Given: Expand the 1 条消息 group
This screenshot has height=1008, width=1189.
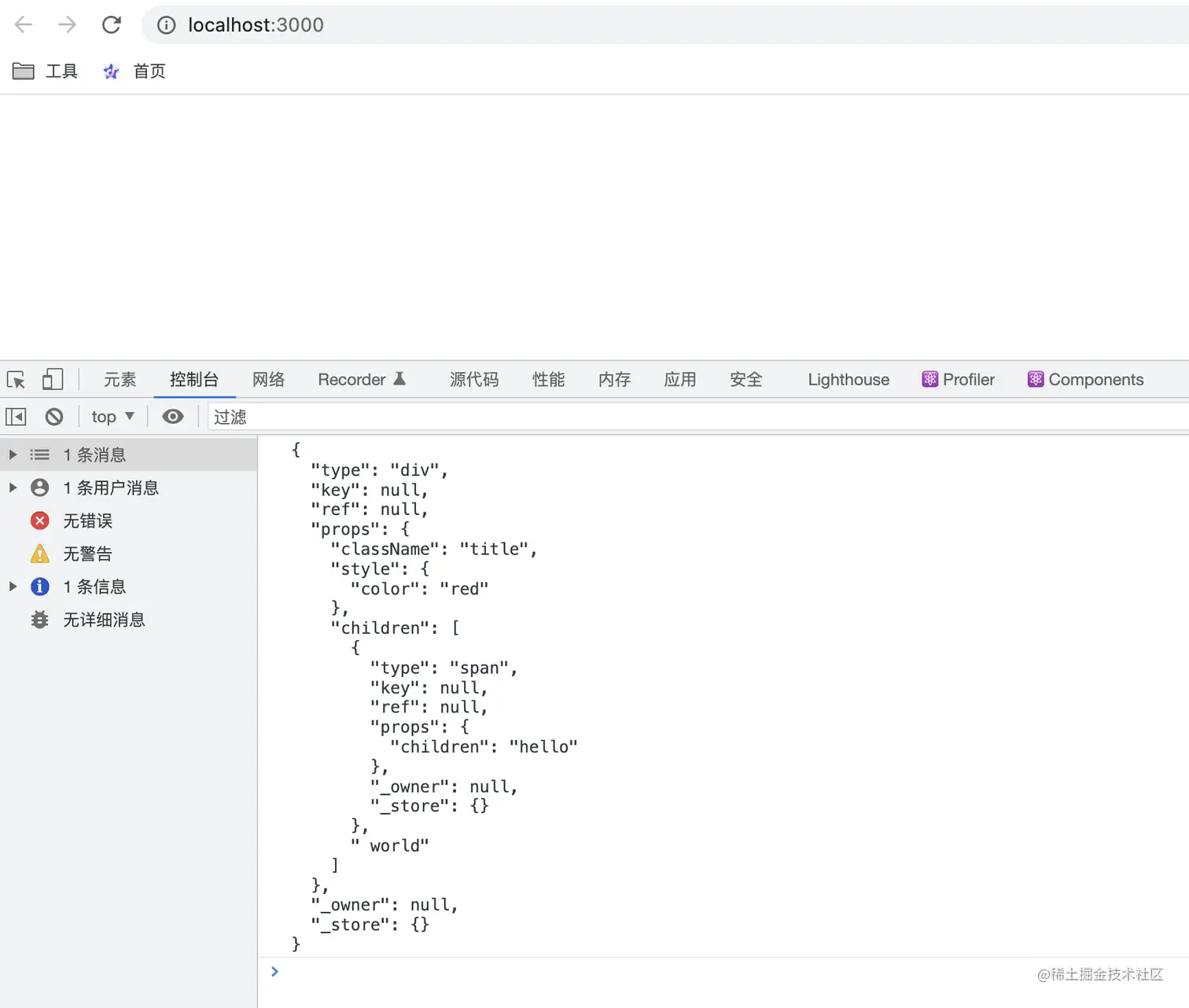Looking at the screenshot, I should (13, 454).
